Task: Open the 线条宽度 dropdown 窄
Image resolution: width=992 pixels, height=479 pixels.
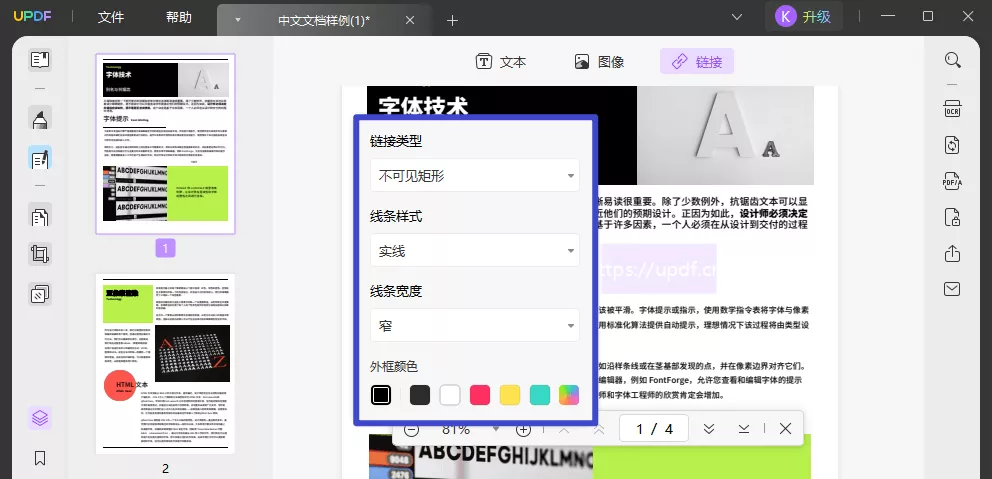Action: point(474,325)
